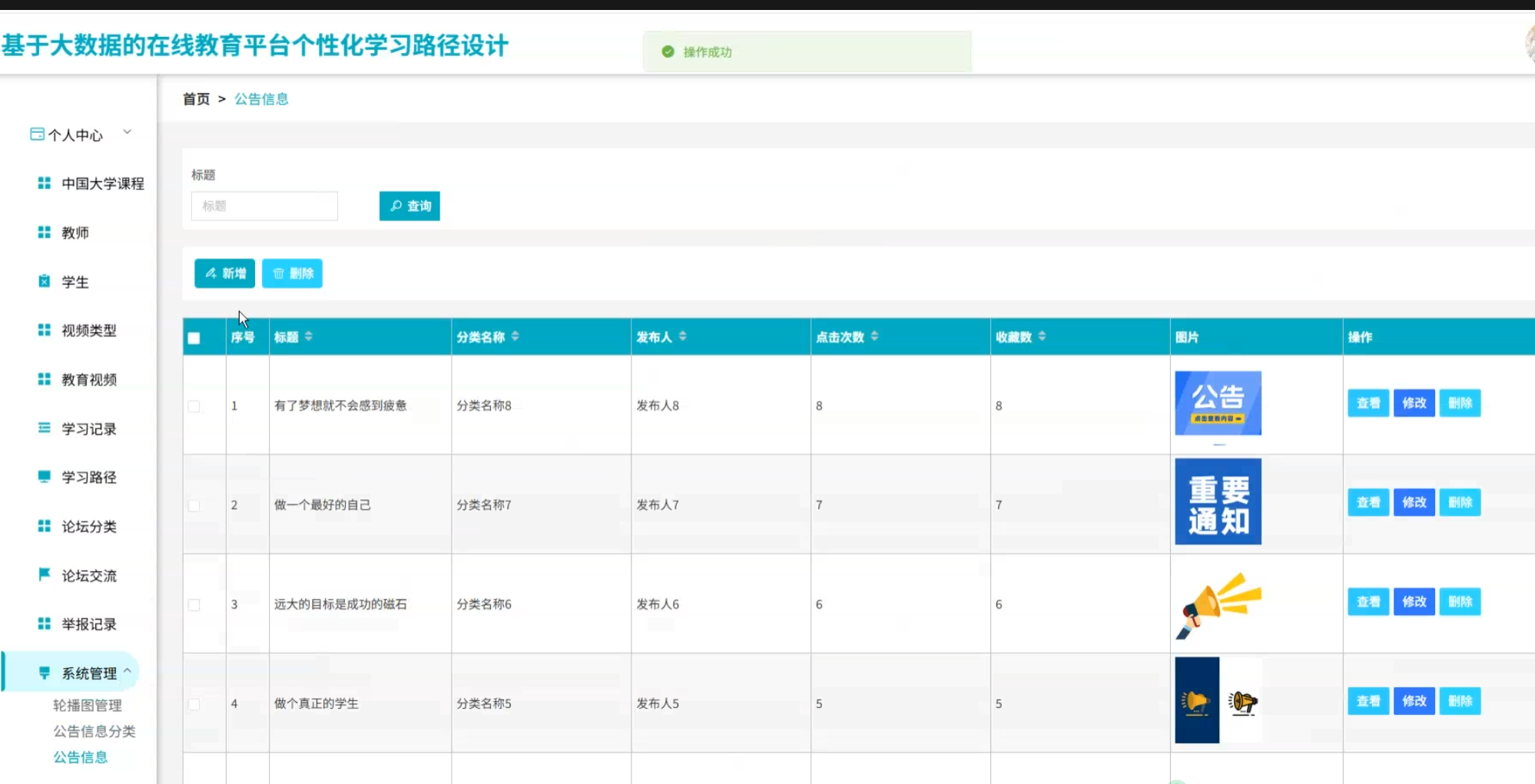
Task: Select 公告信息 submenu item
Action: (81, 757)
